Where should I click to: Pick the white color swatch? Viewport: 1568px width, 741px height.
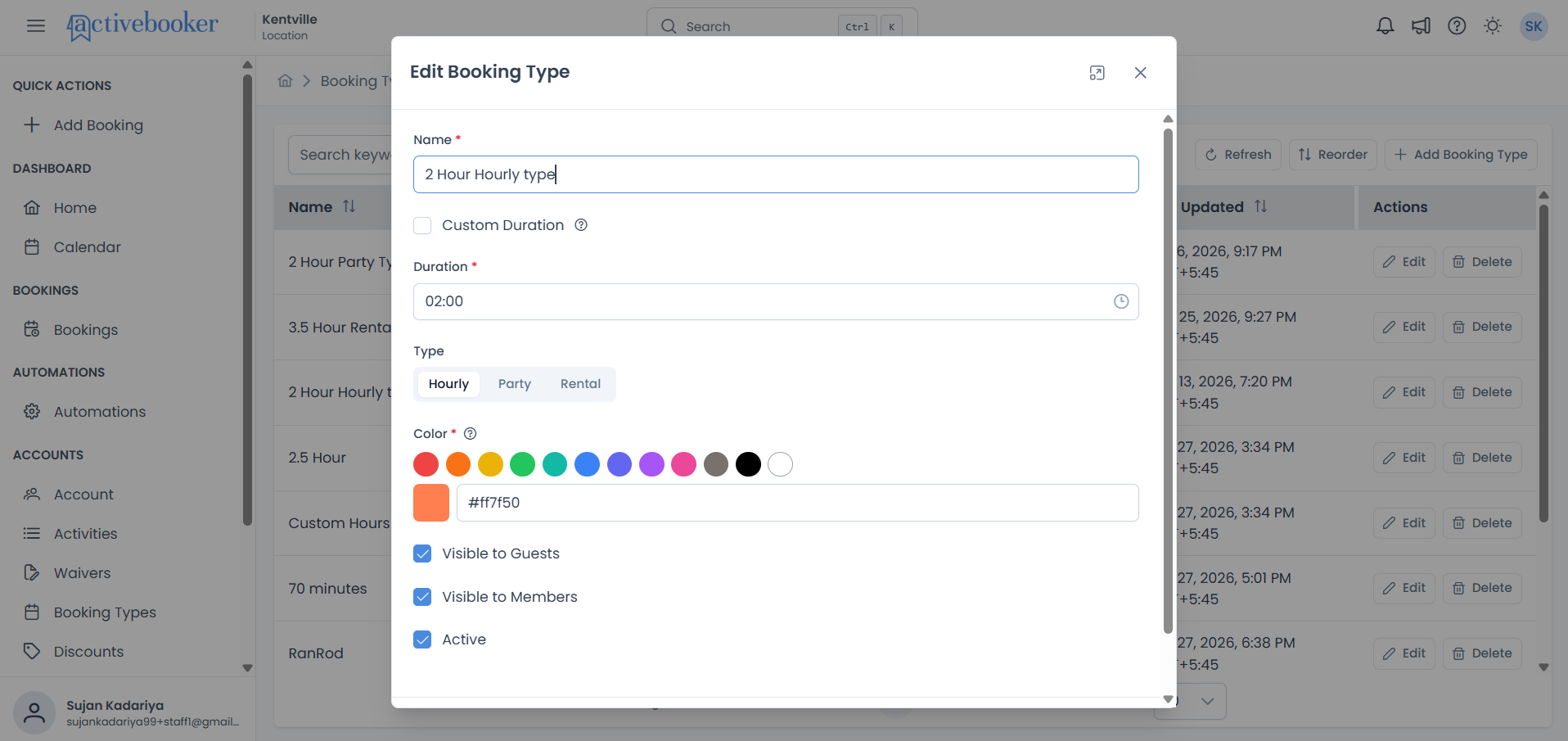(780, 464)
